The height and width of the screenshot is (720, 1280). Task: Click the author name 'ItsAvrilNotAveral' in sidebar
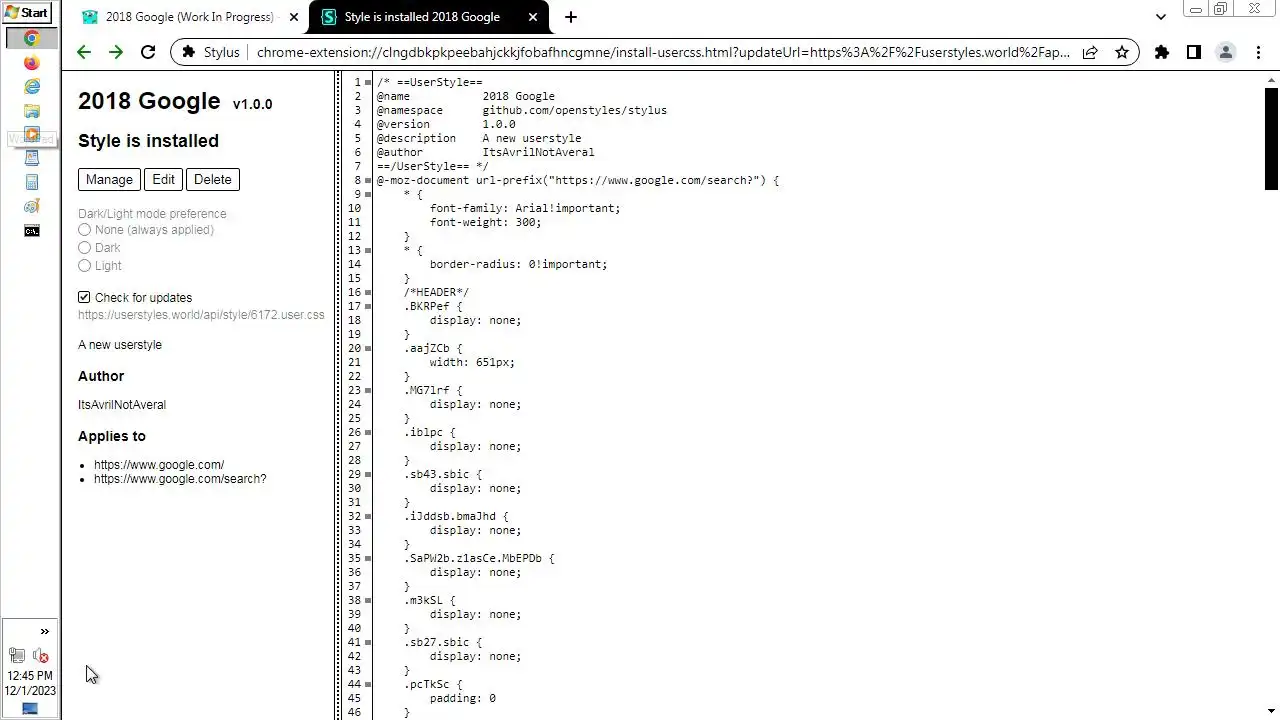coord(122,405)
